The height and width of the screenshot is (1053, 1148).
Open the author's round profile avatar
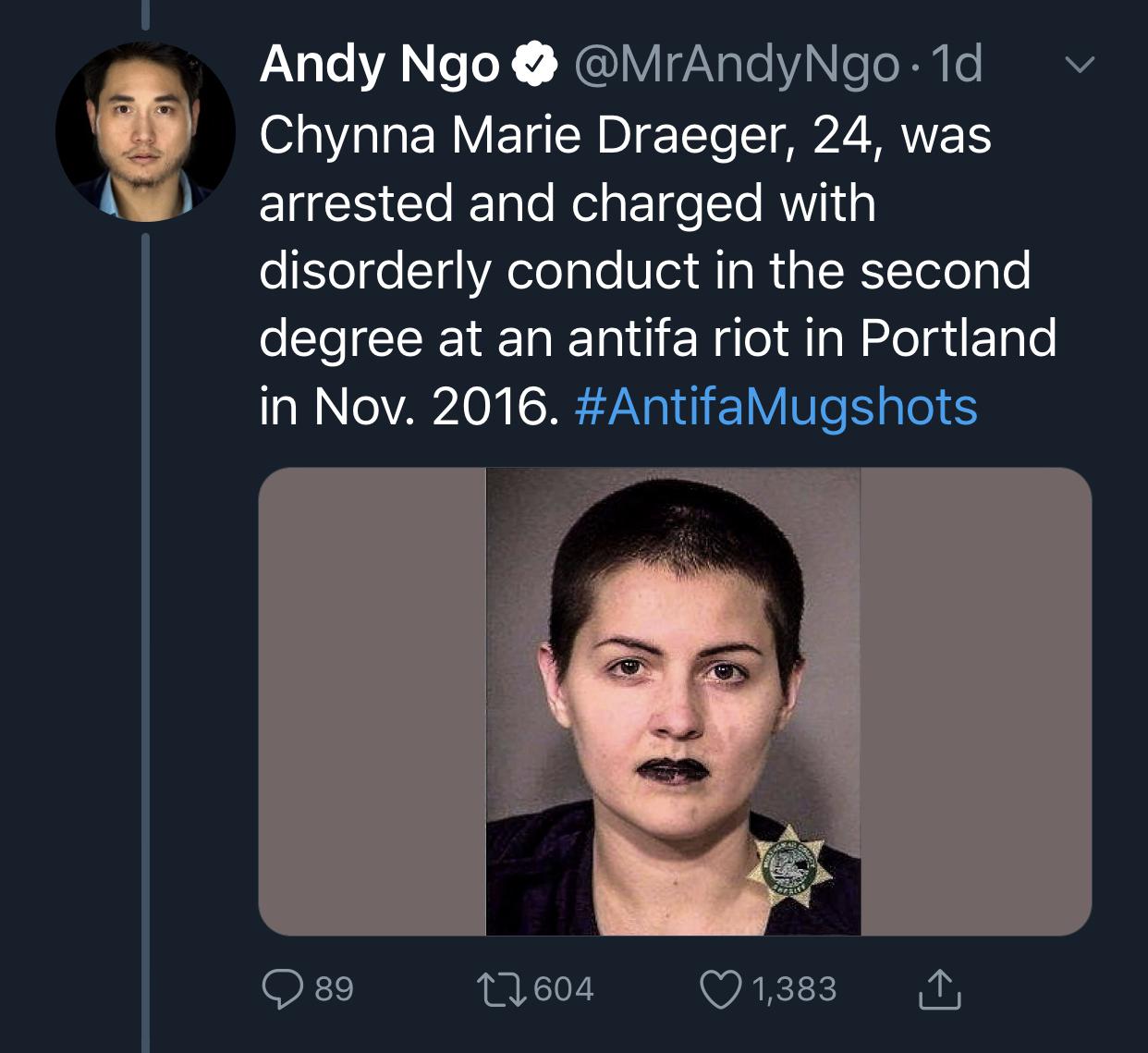coord(145,132)
